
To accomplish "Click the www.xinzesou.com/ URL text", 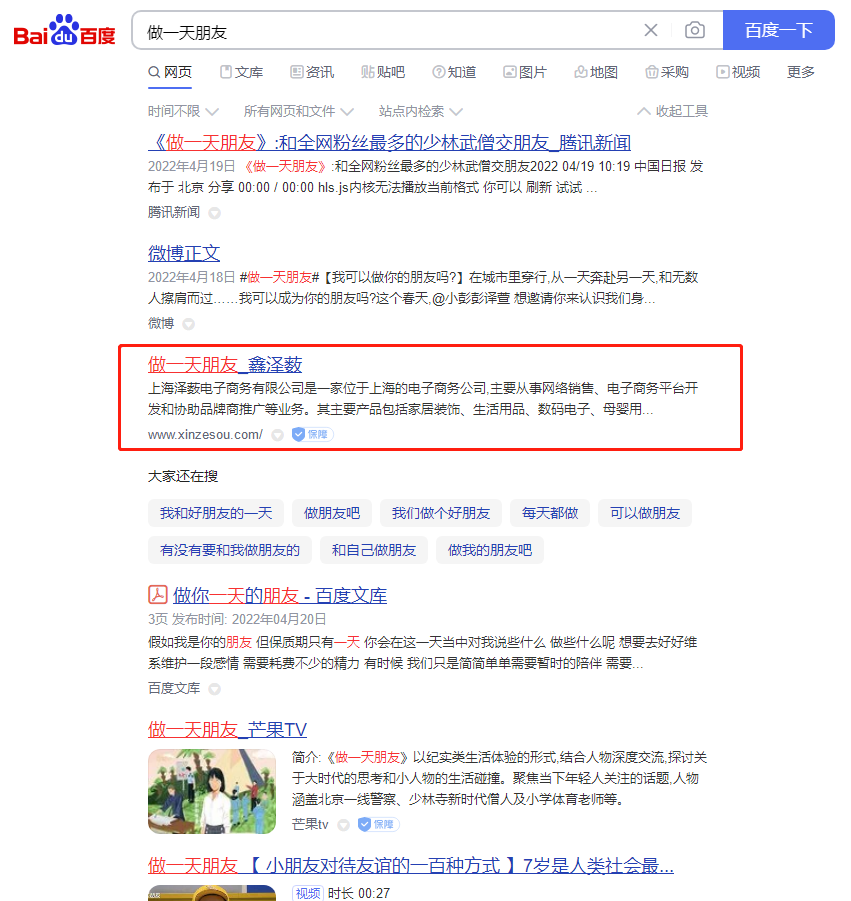I will point(205,435).
